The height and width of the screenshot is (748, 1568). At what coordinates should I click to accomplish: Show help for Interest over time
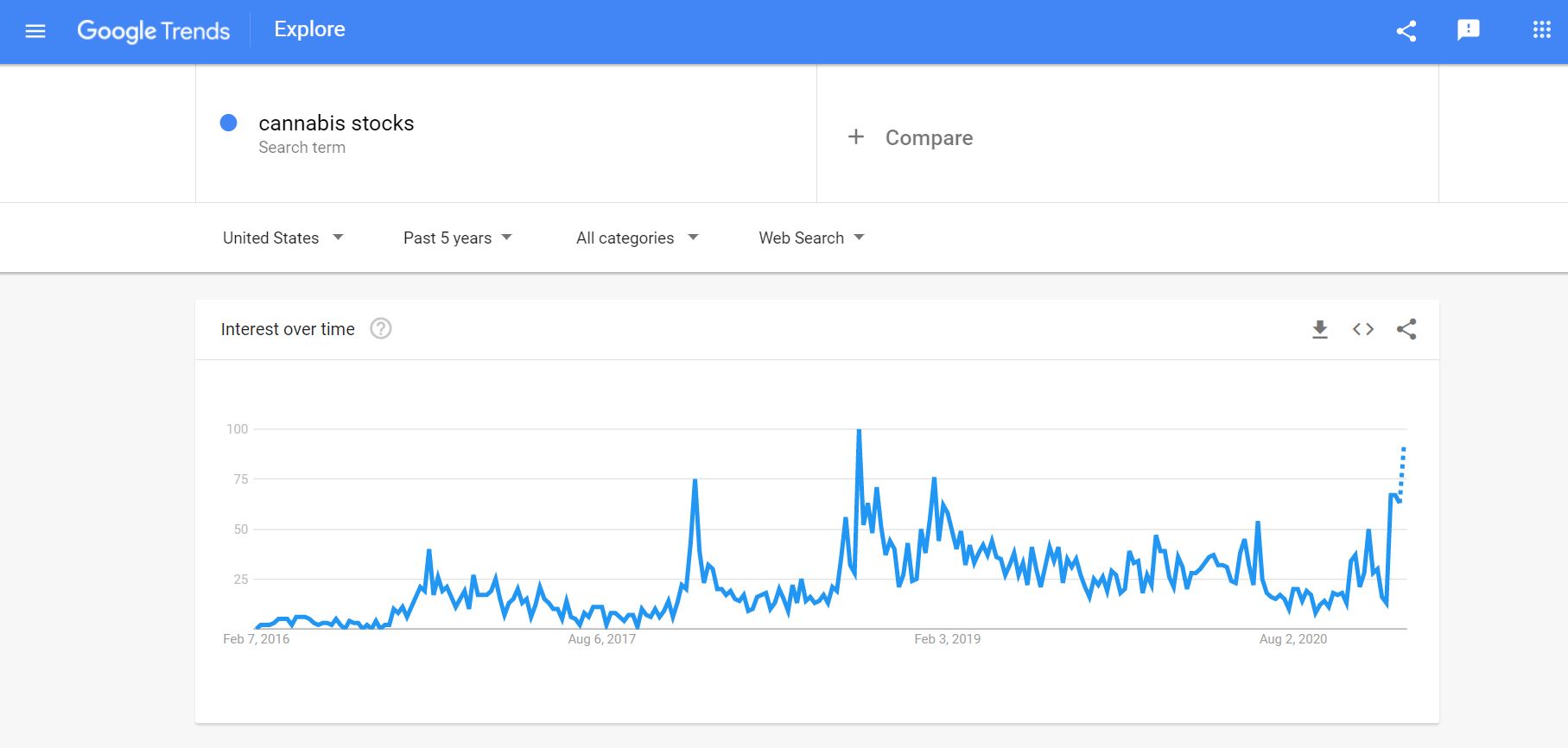coord(381,329)
